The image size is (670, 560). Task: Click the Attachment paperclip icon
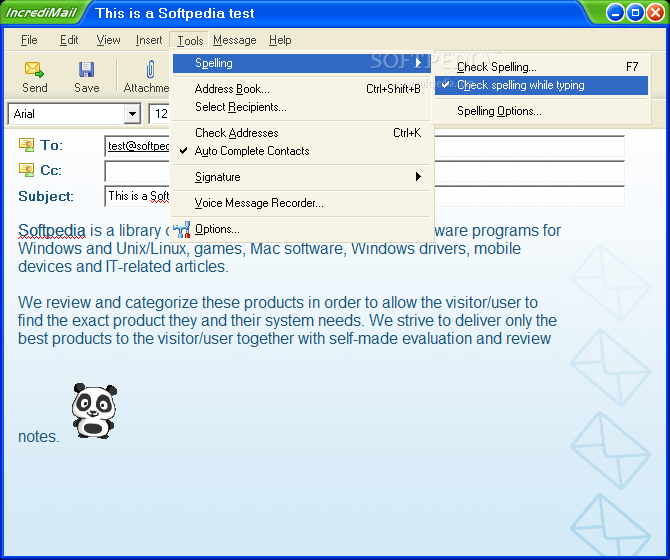tap(150, 69)
